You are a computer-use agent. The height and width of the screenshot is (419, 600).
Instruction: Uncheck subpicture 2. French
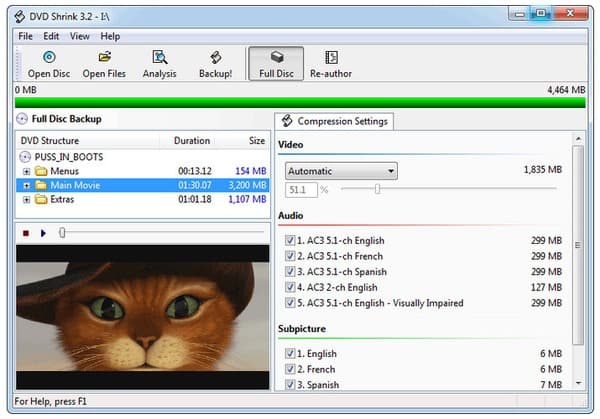[x=290, y=369]
